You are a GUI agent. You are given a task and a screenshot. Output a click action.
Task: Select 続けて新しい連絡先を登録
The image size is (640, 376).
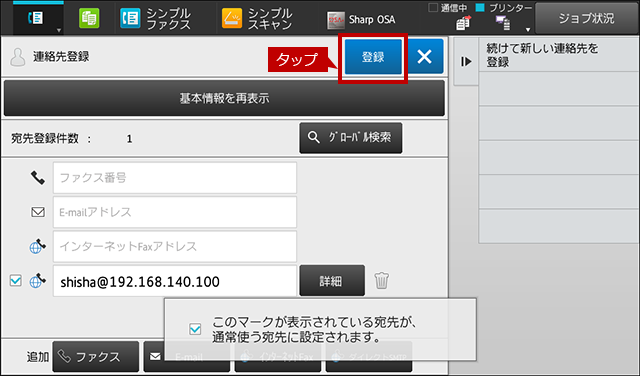pos(559,55)
